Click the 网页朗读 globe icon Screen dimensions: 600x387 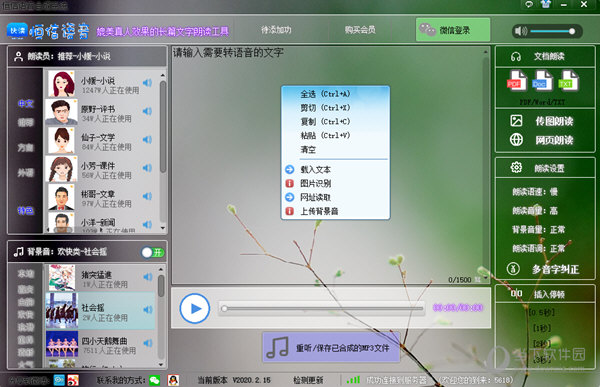click(x=516, y=140)
